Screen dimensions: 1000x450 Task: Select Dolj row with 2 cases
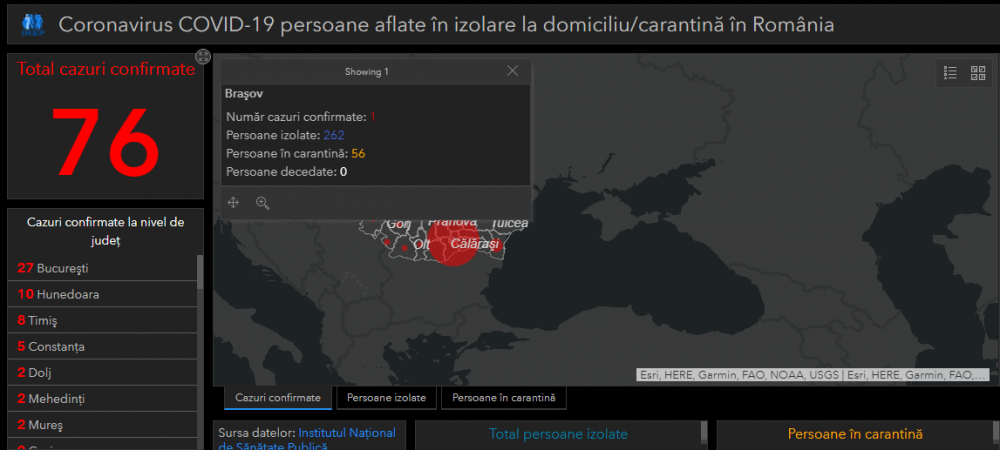tap(102, 373)
